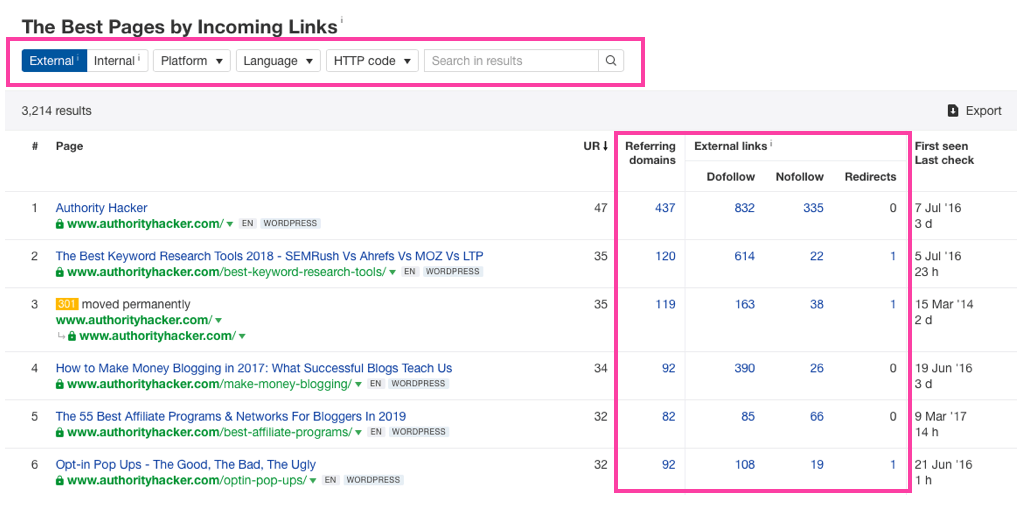Open the Authority Hacker page title link
The image size is (1022, 522).
pyautogui.click(x=102, y=208)
